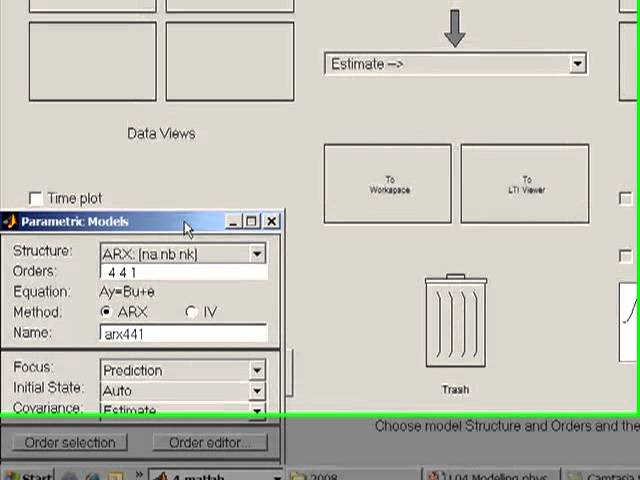640x480 pixels.
Task: Select the ARX method radio button
Action: coord(106,312)
